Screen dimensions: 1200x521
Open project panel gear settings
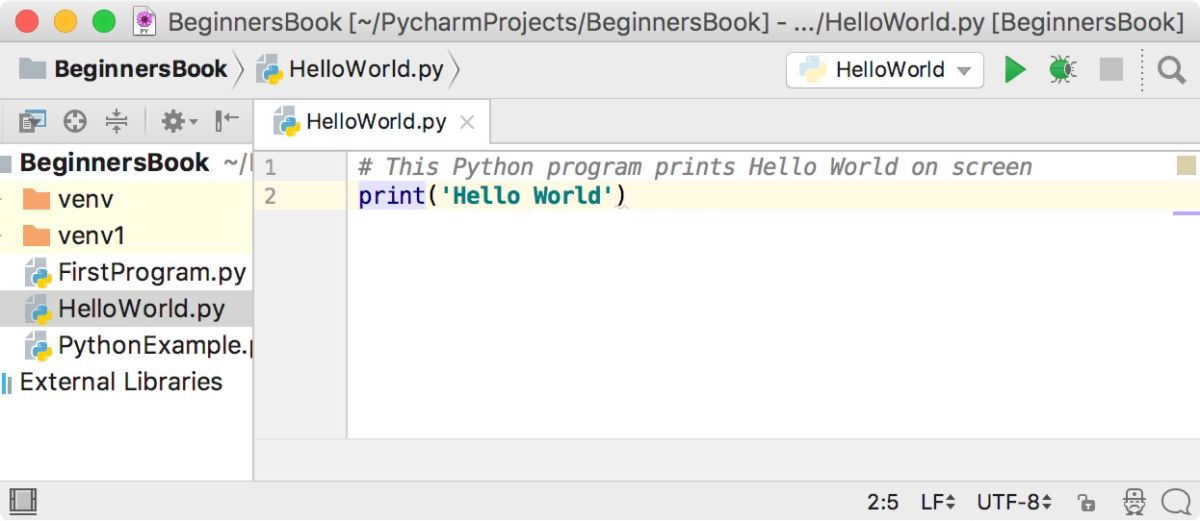179,122
